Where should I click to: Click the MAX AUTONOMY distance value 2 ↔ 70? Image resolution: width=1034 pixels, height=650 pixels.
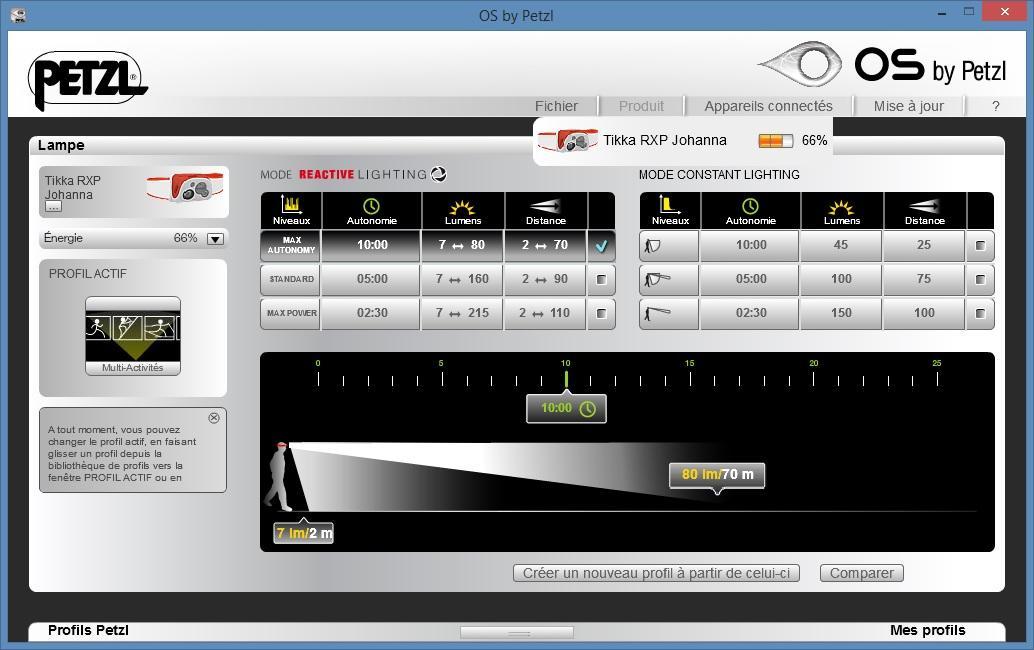point(545,245)
